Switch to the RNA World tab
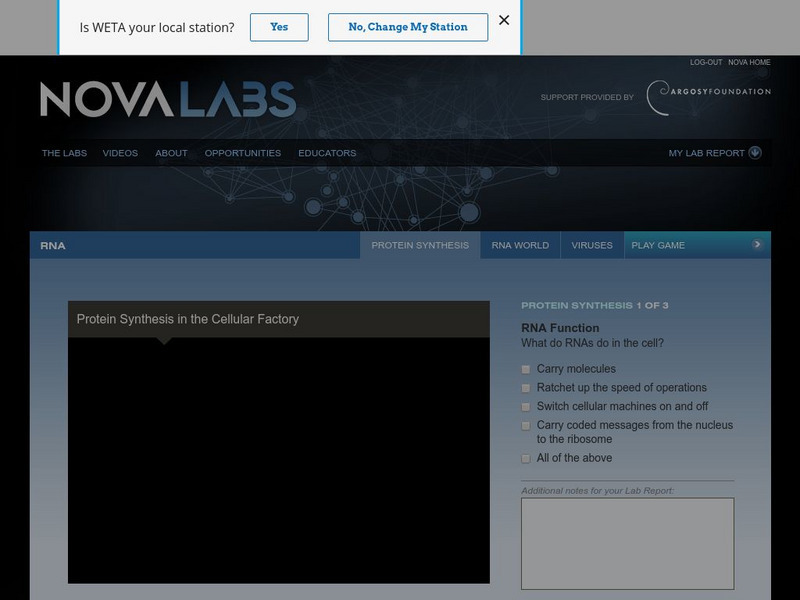Viewport: 800px width, 600px height. (520, 245)
